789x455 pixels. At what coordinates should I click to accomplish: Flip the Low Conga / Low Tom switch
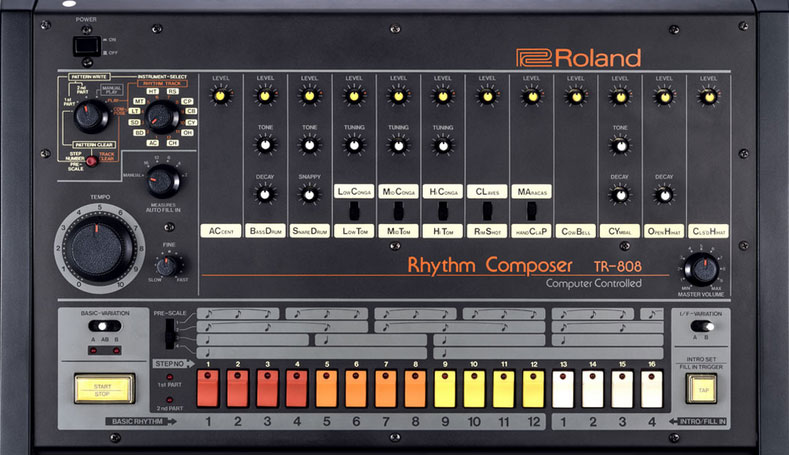(x=354, y=211)
